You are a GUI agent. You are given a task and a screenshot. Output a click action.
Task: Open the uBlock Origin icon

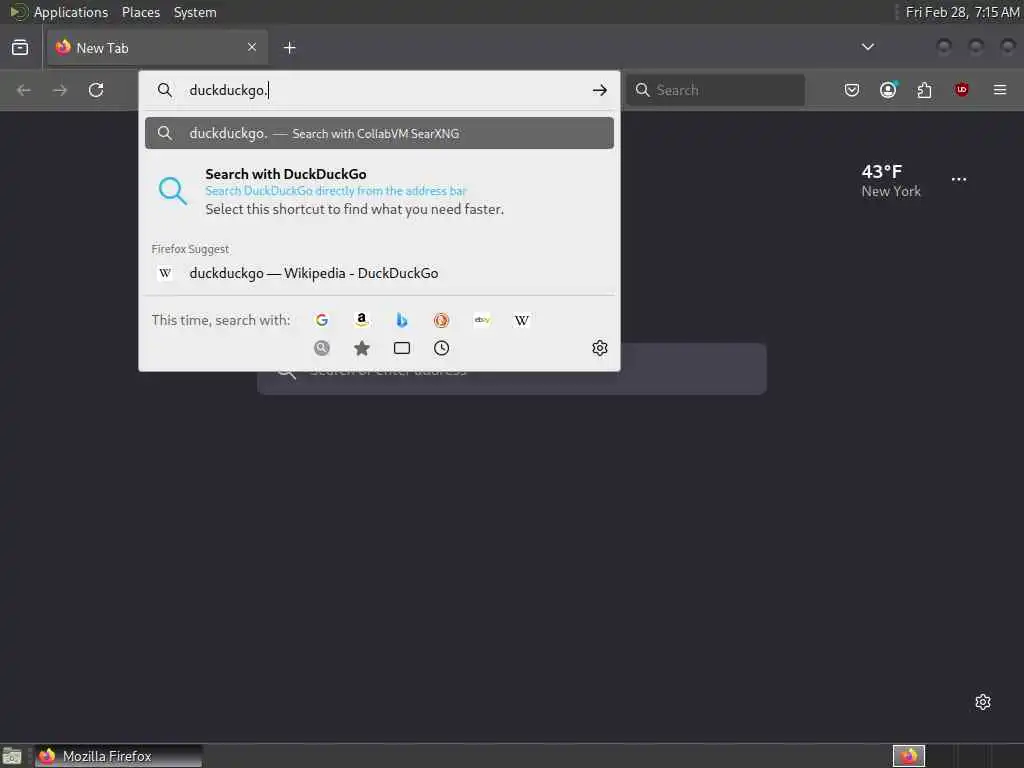[x=961, y=90]
